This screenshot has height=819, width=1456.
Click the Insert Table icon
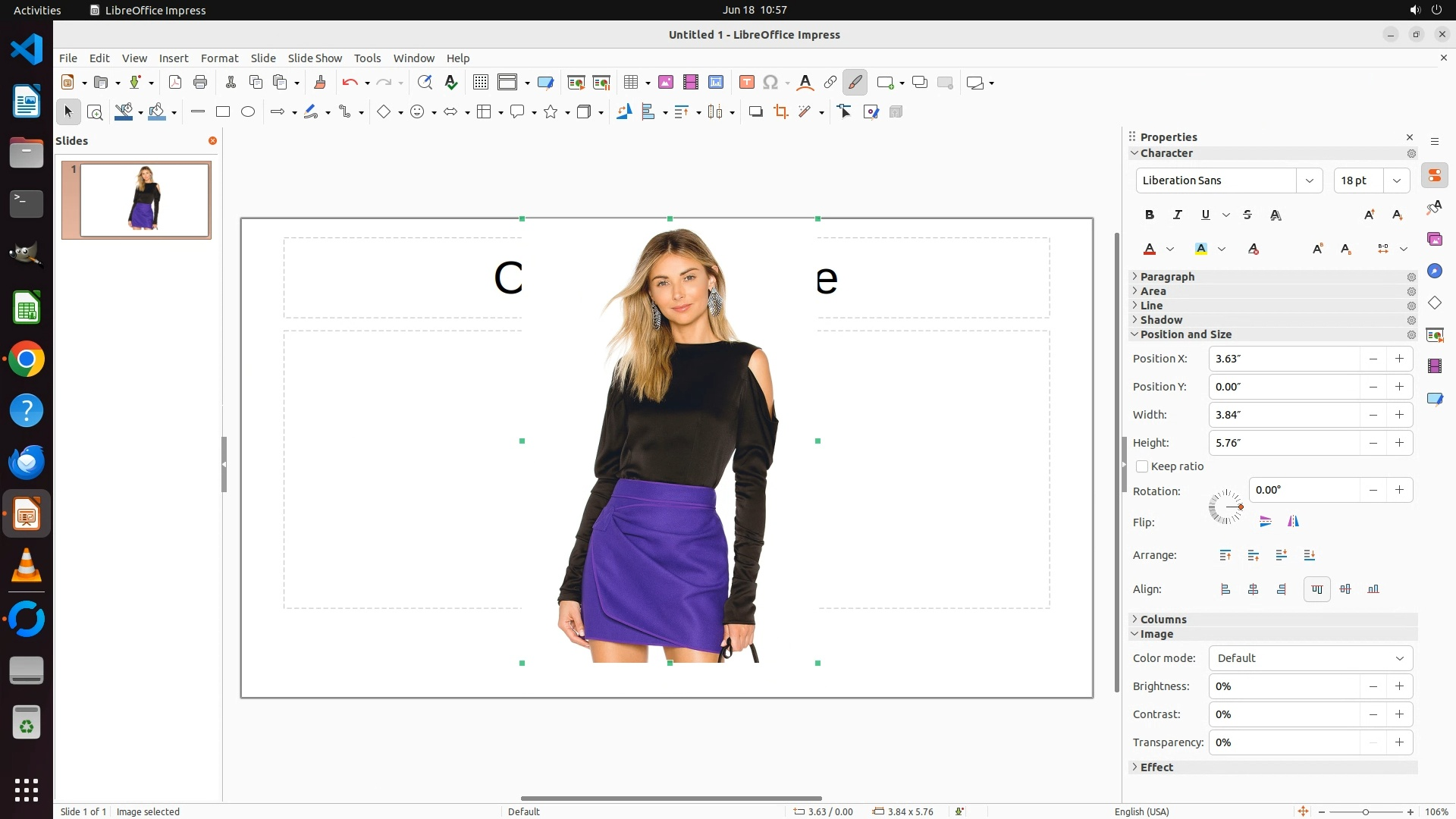click(630, 83)
